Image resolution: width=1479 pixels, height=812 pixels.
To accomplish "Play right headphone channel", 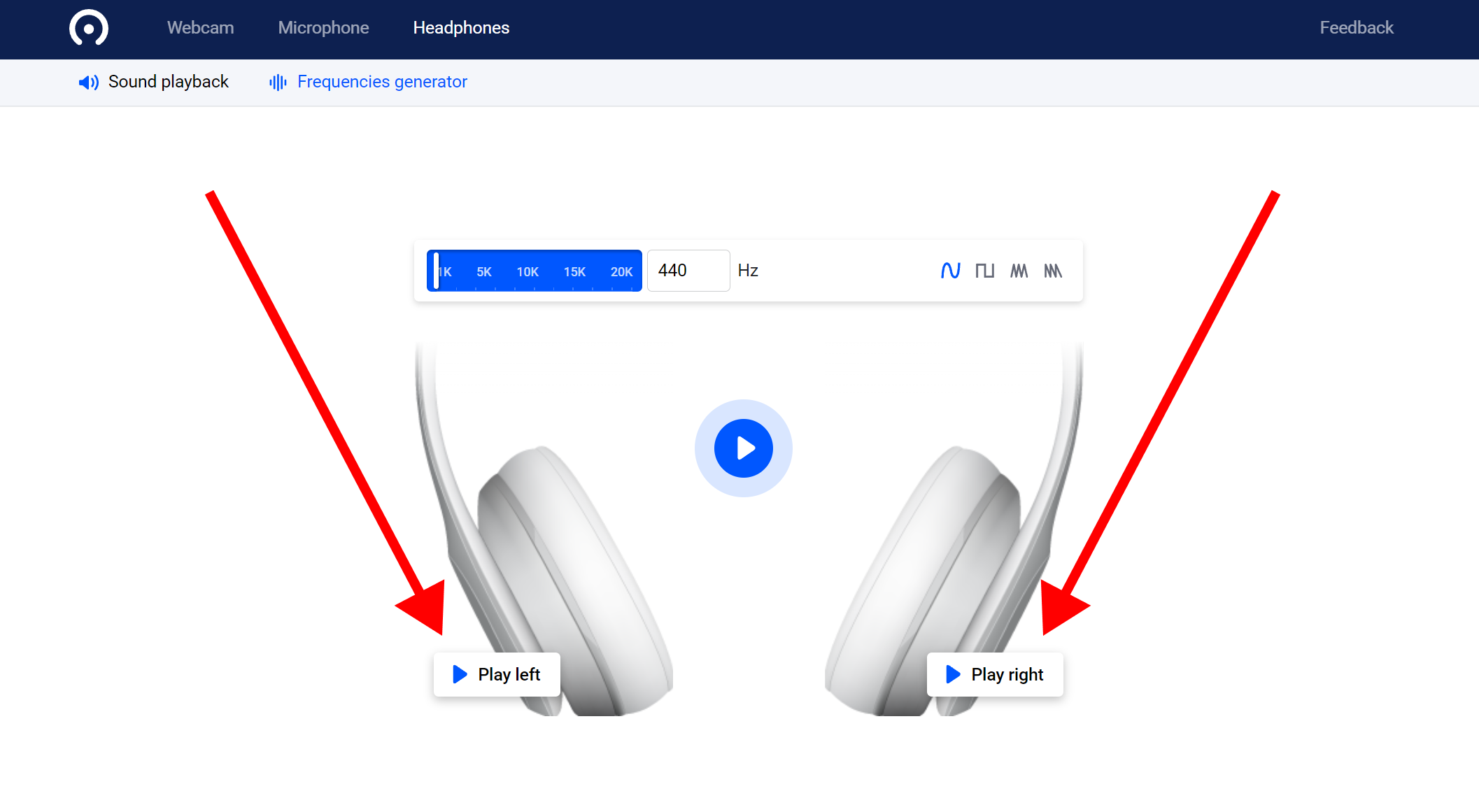I will (x=995, y=674).
